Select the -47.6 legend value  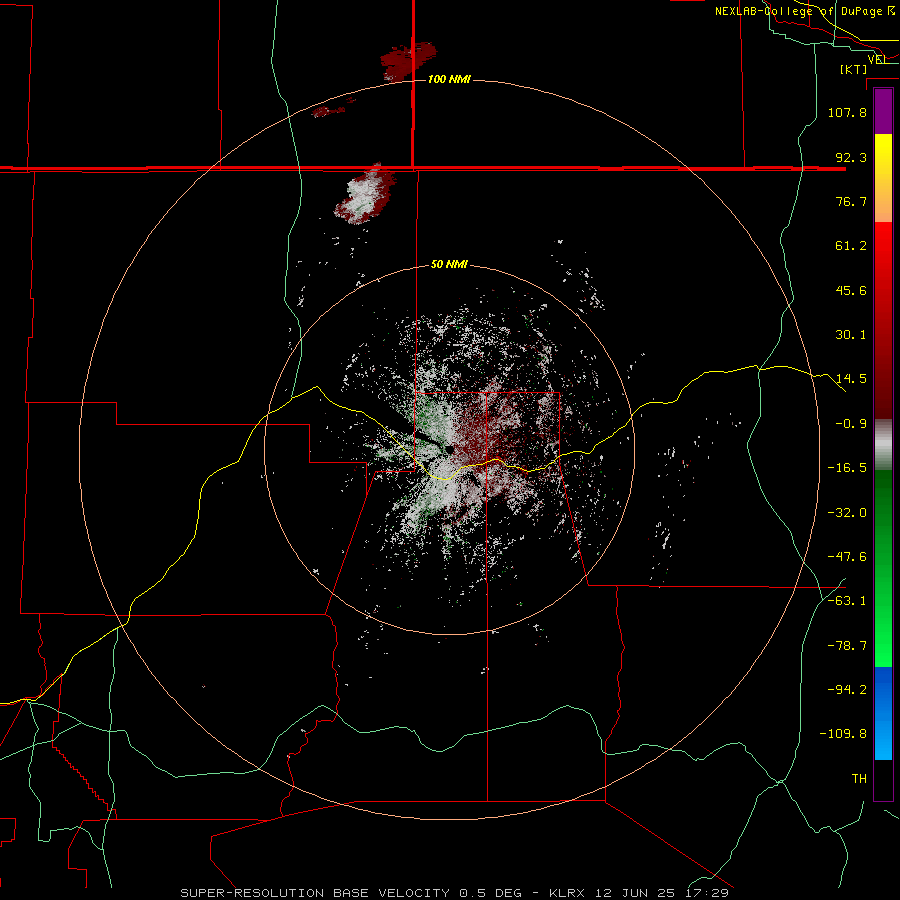(847, 557)
